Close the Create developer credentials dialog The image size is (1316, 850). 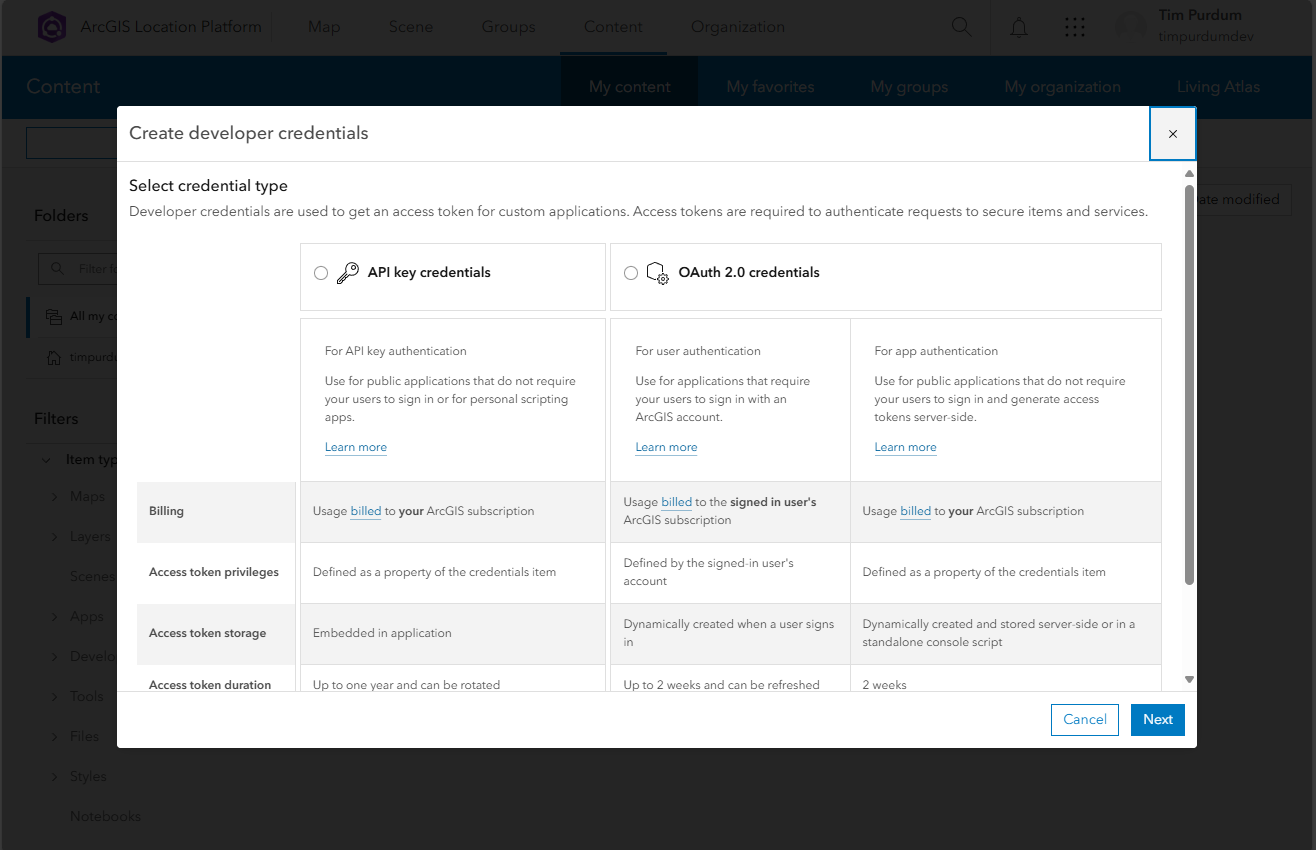coord(1173,134)
